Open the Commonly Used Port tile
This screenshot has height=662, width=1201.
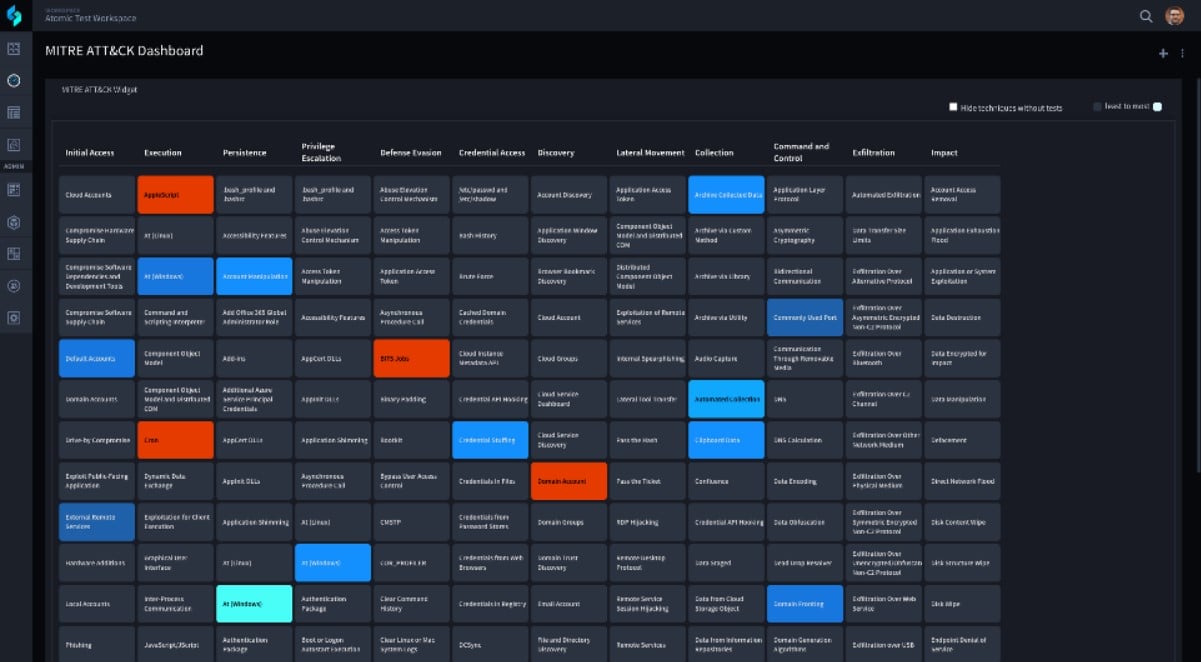coord(805,317)
